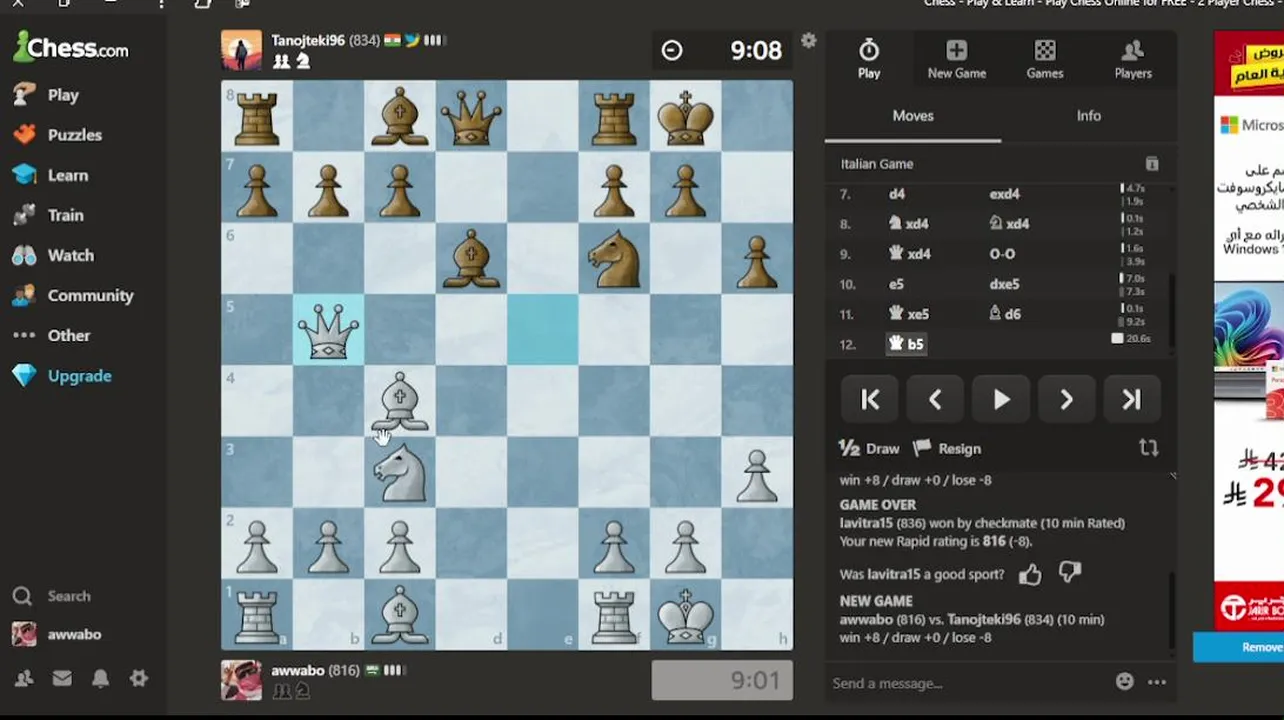Open the friends icon in sidebar footer

pos(24,678)
